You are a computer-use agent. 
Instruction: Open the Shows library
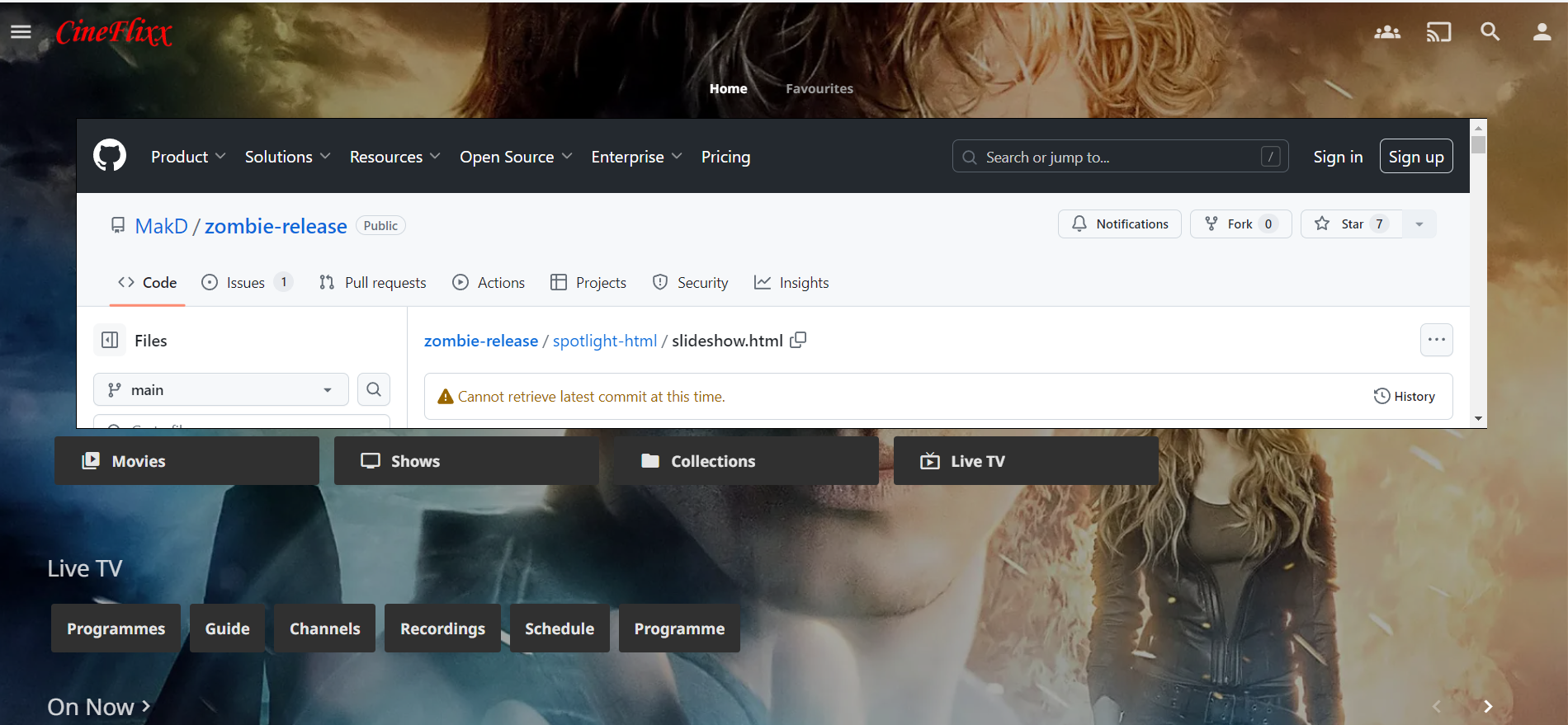coord(466,461)
